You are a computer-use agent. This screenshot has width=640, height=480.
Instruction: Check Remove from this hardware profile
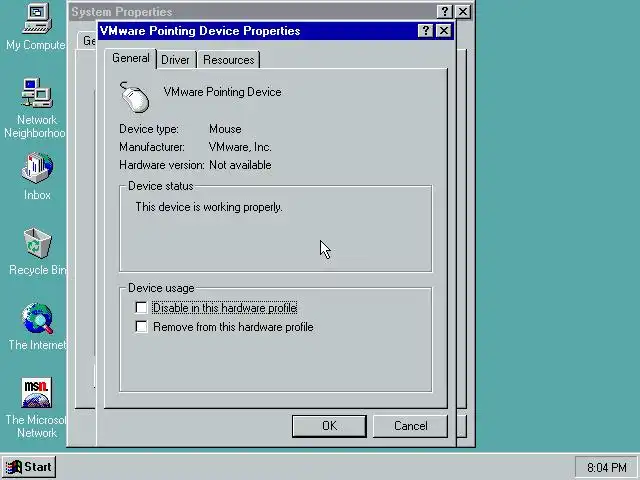pos(141,327)
